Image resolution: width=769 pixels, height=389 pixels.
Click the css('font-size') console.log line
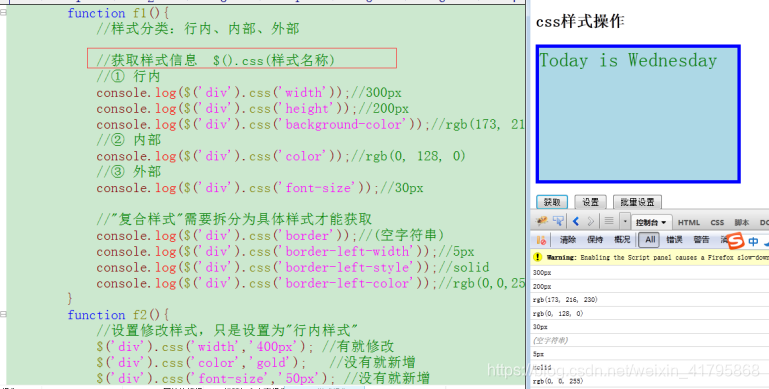point(259,188)
